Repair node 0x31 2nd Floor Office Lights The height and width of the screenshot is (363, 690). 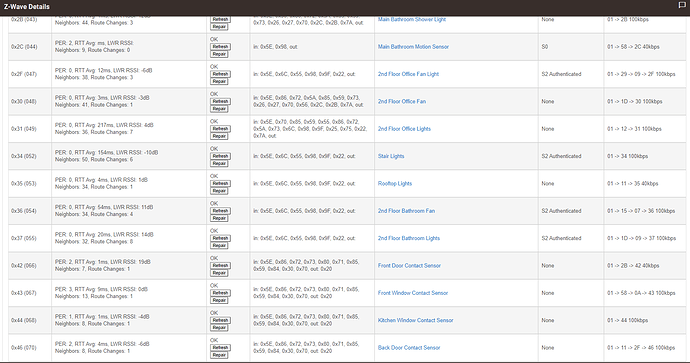click(219, 136)
